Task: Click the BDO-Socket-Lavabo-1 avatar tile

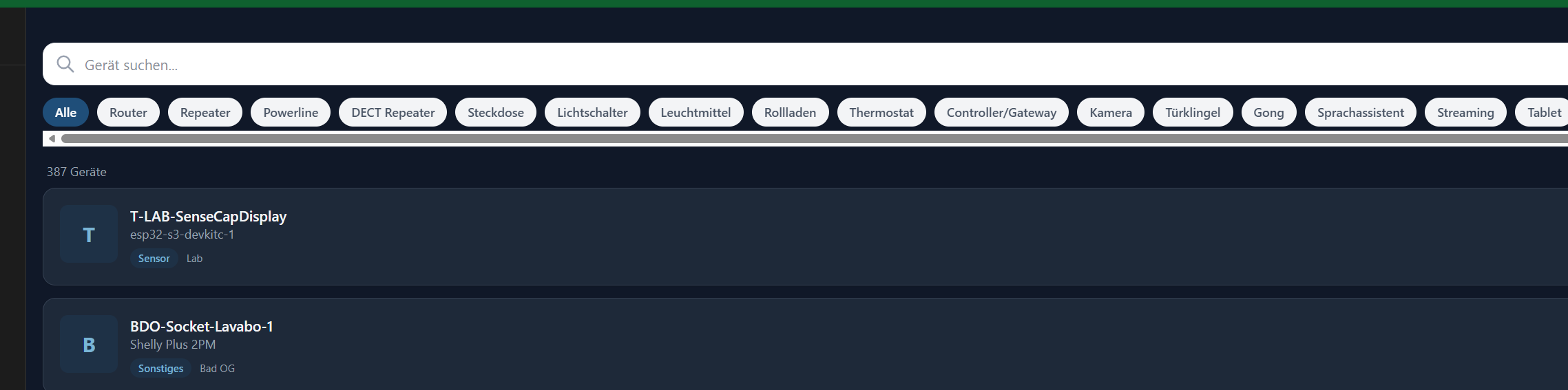Action: pos(89,345)
